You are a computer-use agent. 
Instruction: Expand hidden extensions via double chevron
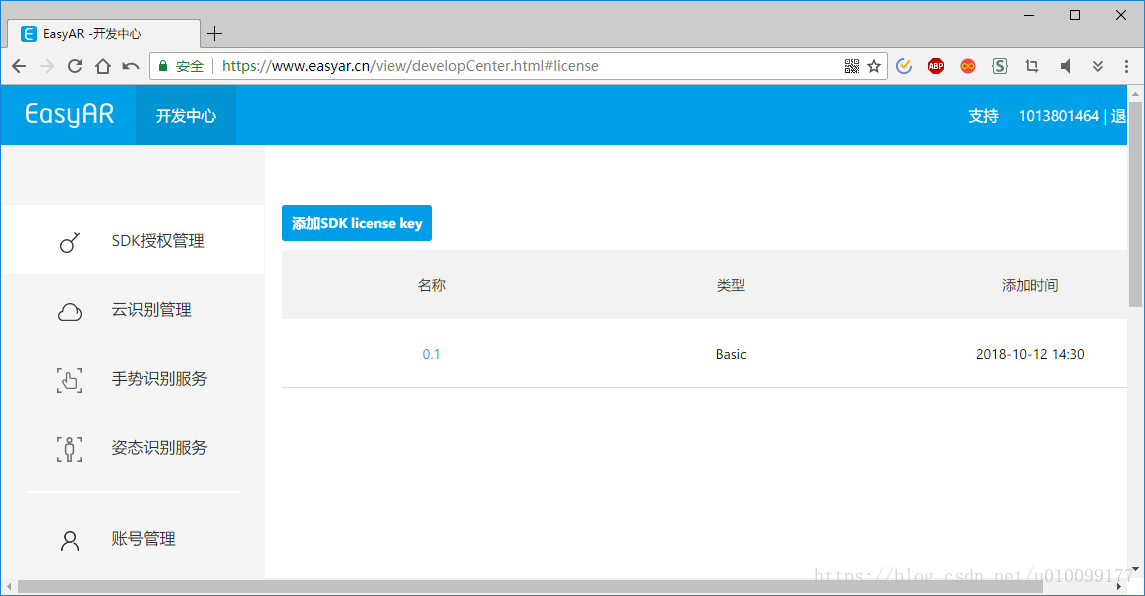coord(1097,65)
